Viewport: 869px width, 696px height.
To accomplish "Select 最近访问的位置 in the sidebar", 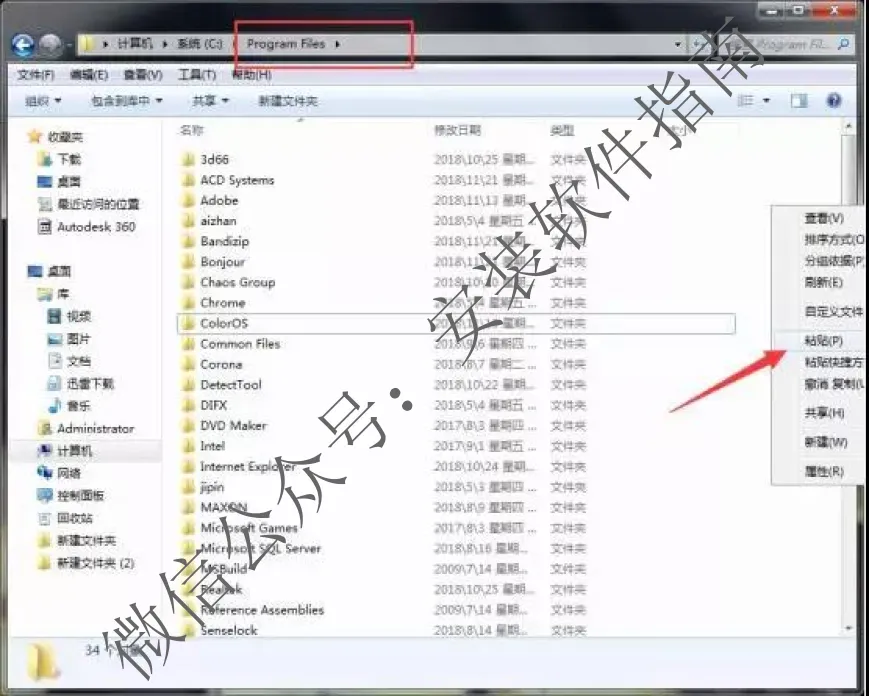I will [x=98, y=204].
